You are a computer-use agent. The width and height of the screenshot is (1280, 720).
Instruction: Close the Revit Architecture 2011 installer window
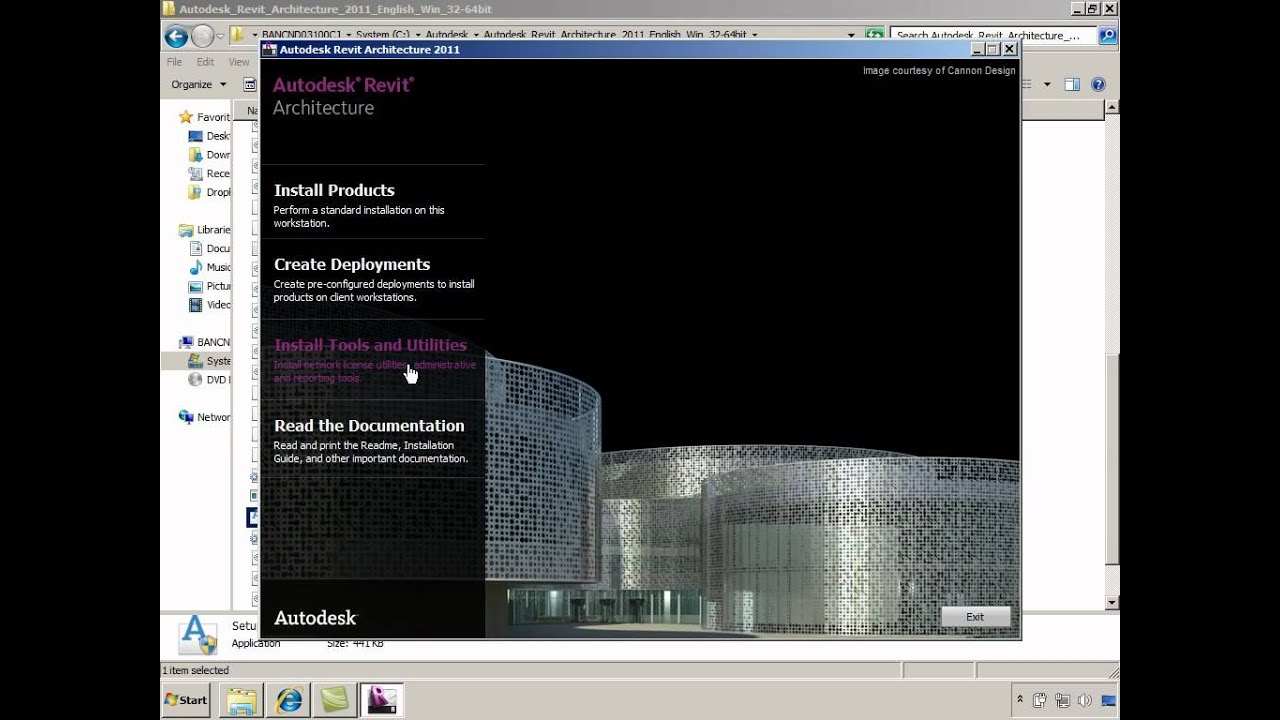(1010, 49)
